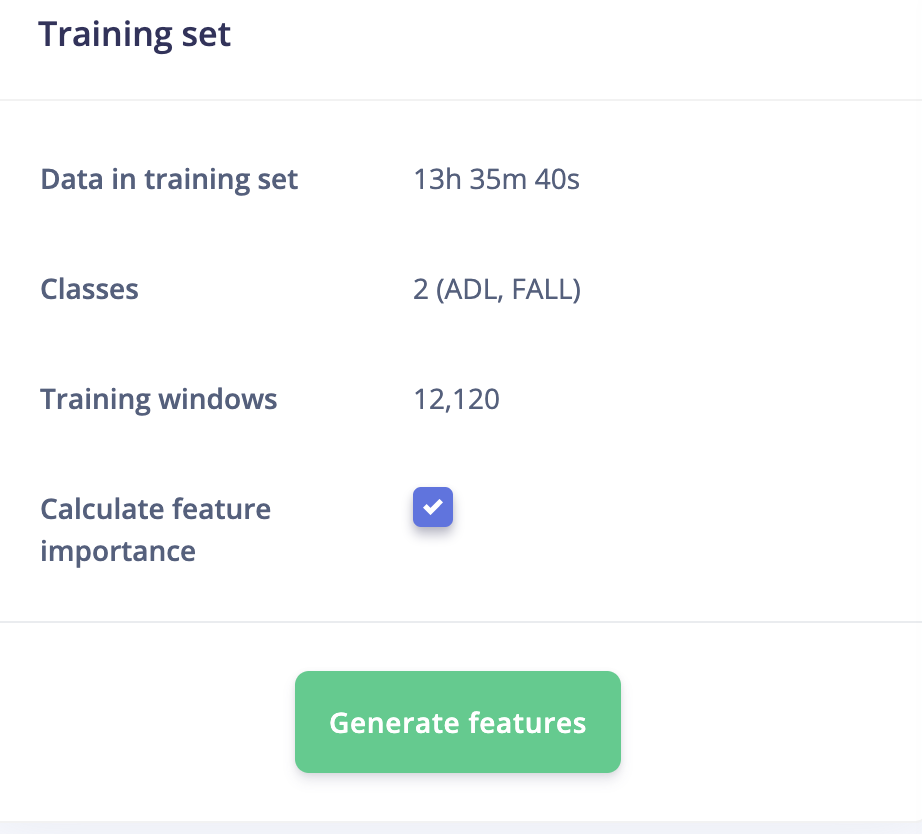Select the Training set heading
The image size is (922, 834).
[135, 34]
